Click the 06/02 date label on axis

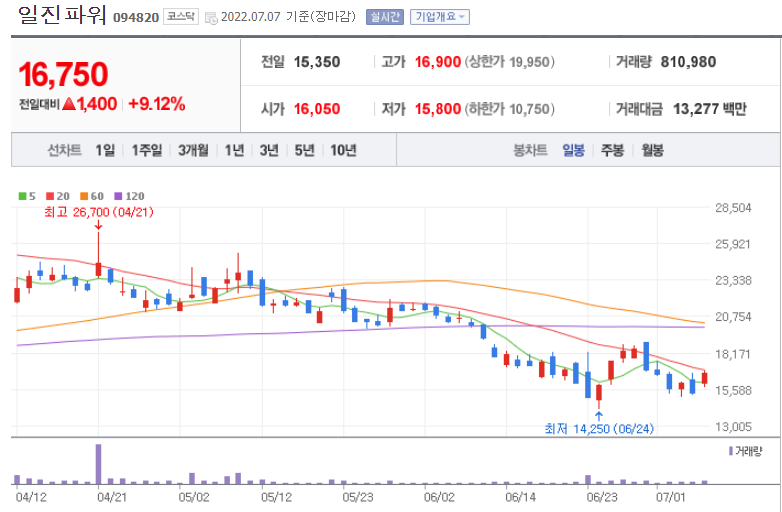pos(439,497)
